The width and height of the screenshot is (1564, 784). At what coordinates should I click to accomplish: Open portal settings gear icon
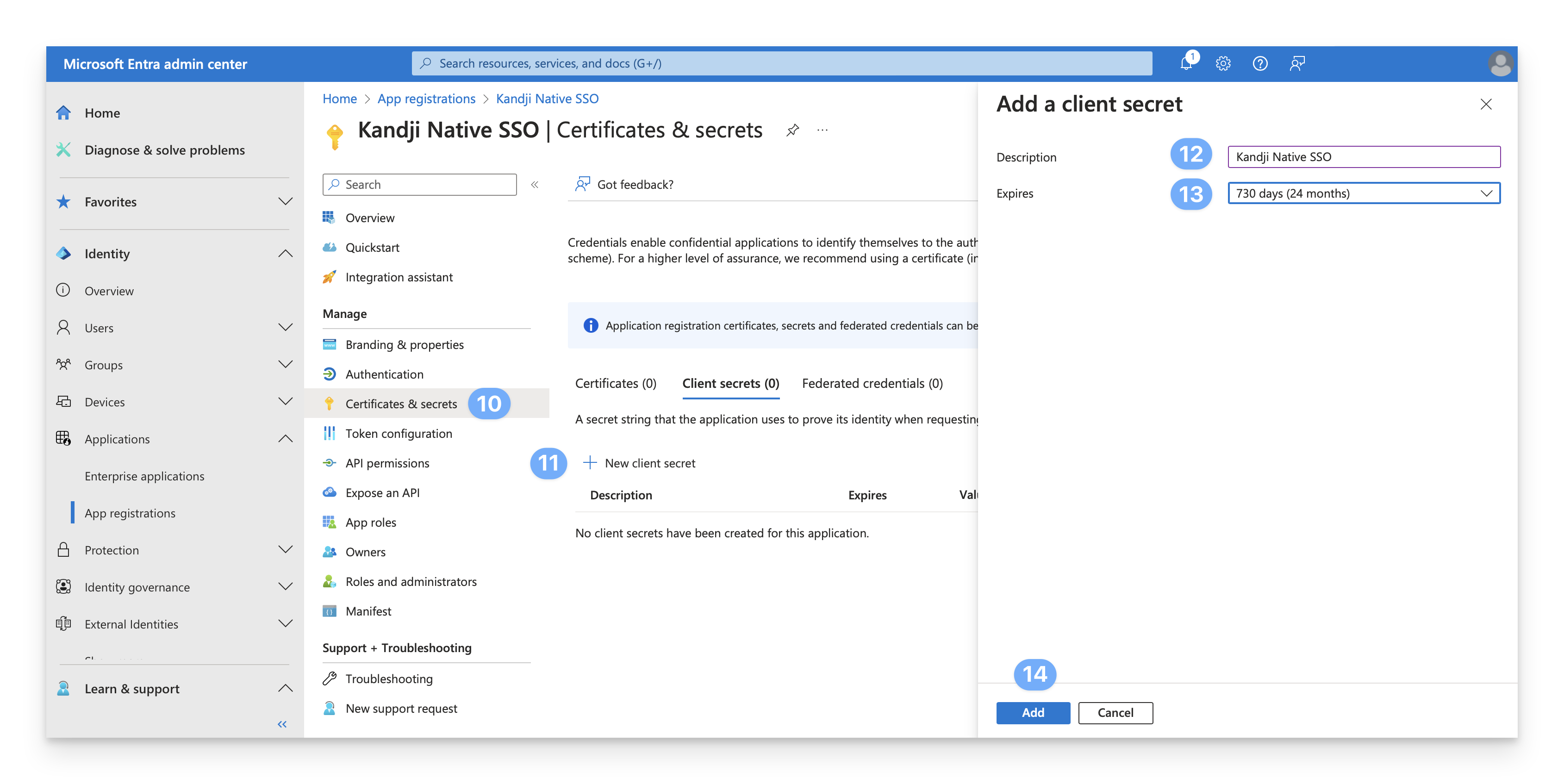[x=1223, y=63]
